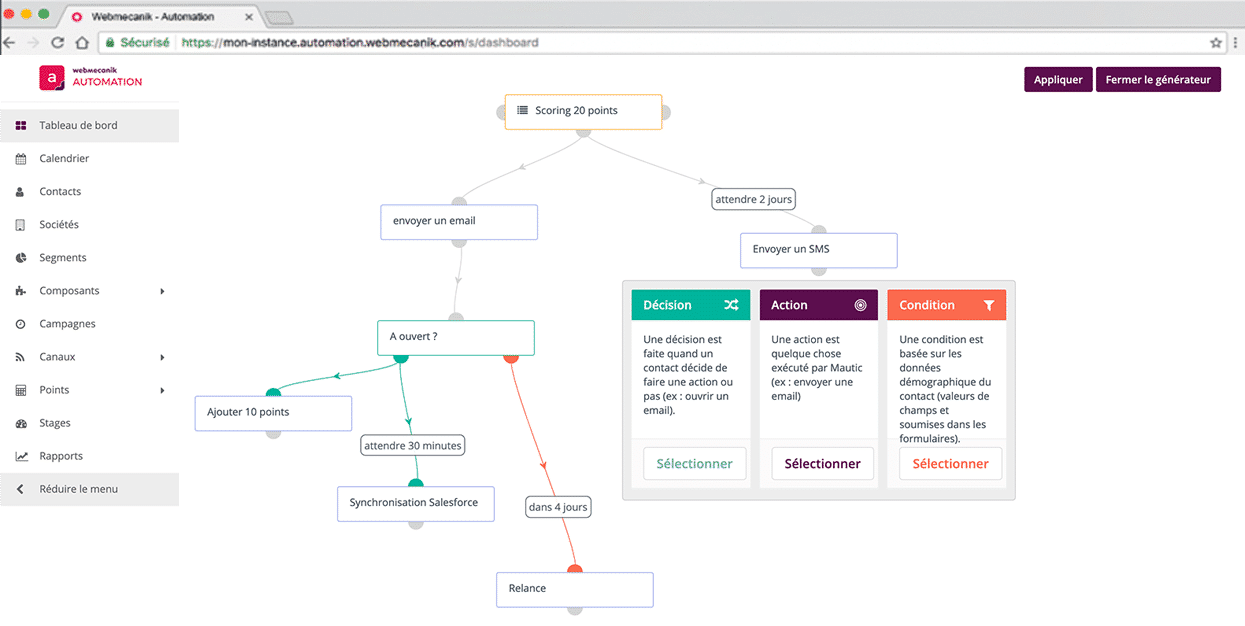Click the Segments pie chart icon
The width and height of the screenshot is (1245, 626).
click(x=20, y=257)
